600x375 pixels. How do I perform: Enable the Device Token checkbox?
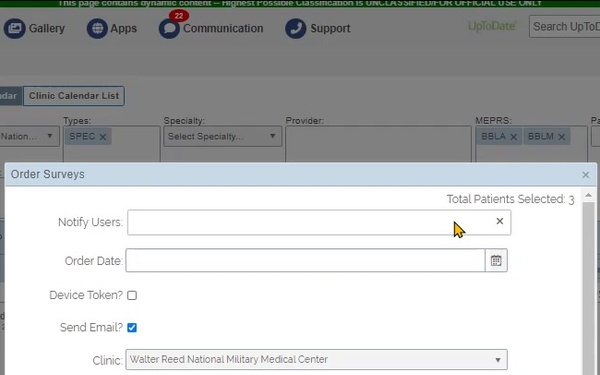(132, 295)
